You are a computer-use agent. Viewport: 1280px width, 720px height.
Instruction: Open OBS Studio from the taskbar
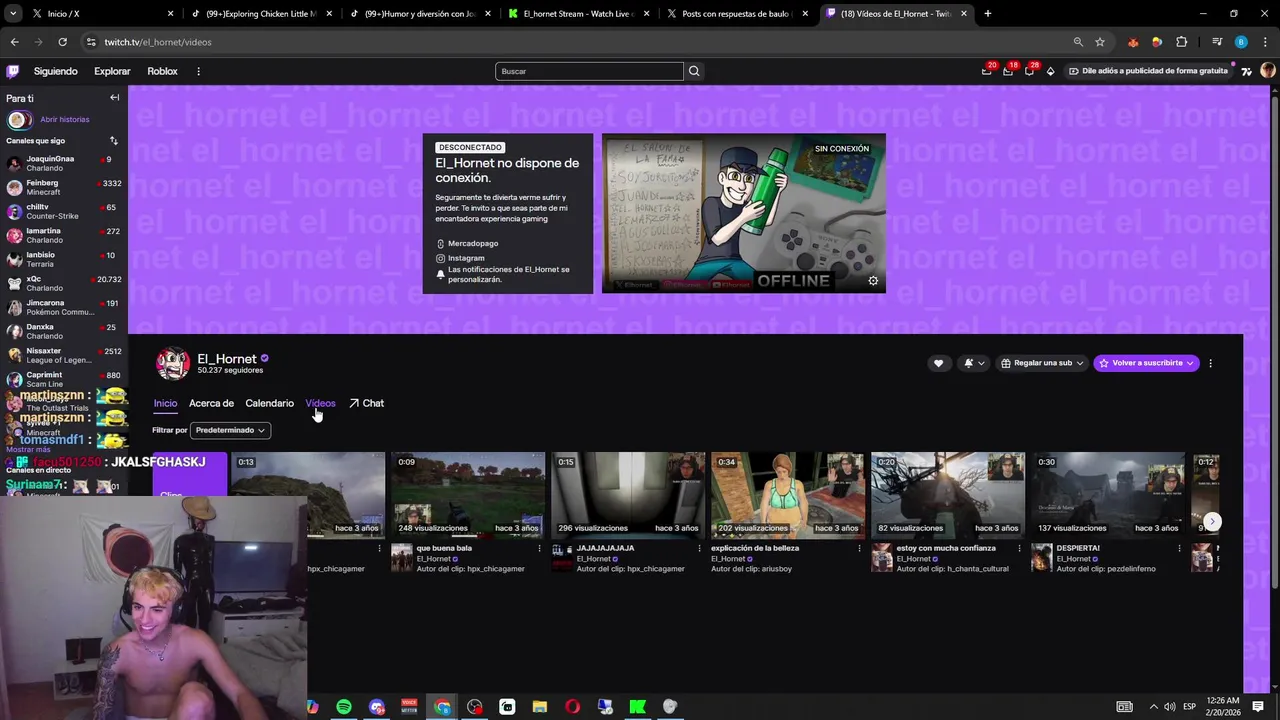(x=474, y=707)
